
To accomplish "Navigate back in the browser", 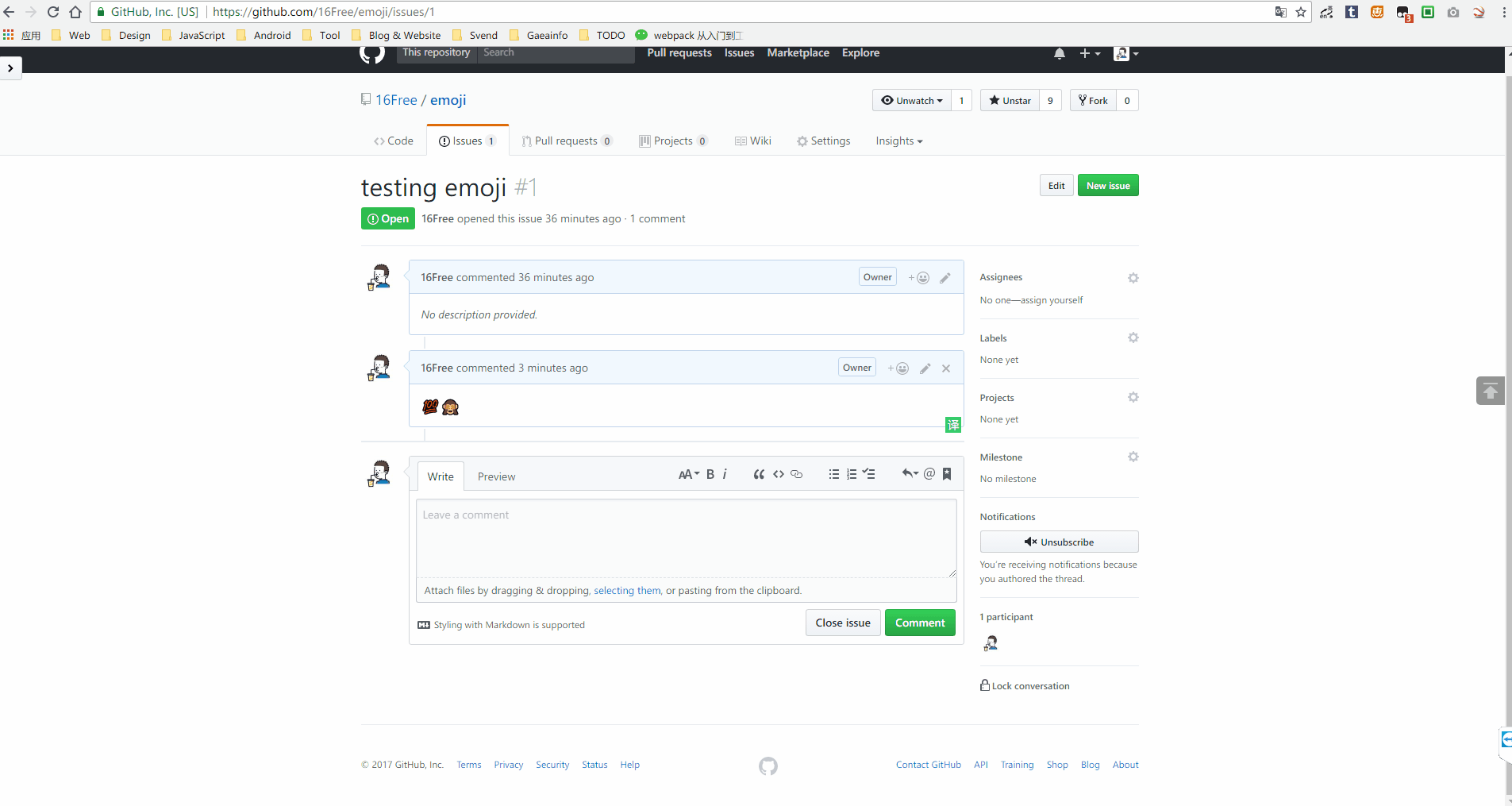I will pos(10,12).
